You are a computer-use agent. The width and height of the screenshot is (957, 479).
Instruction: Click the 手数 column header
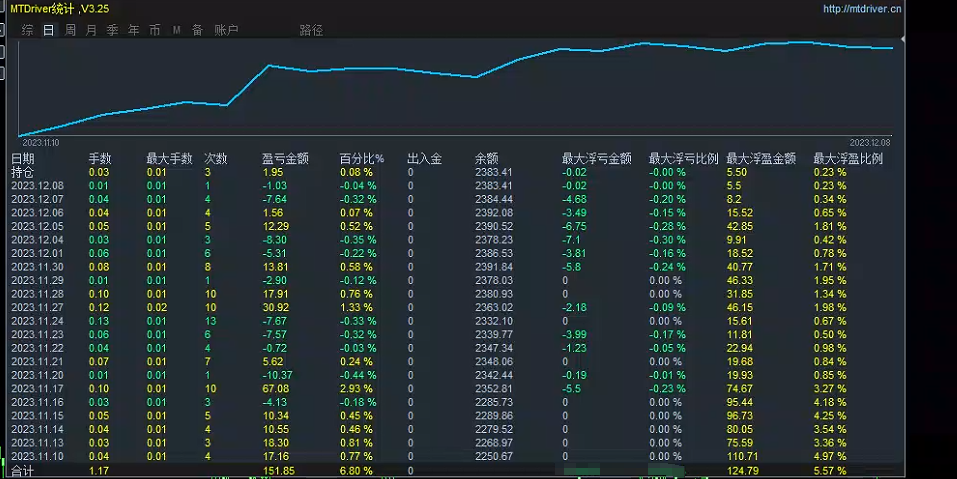click(100, 159)
